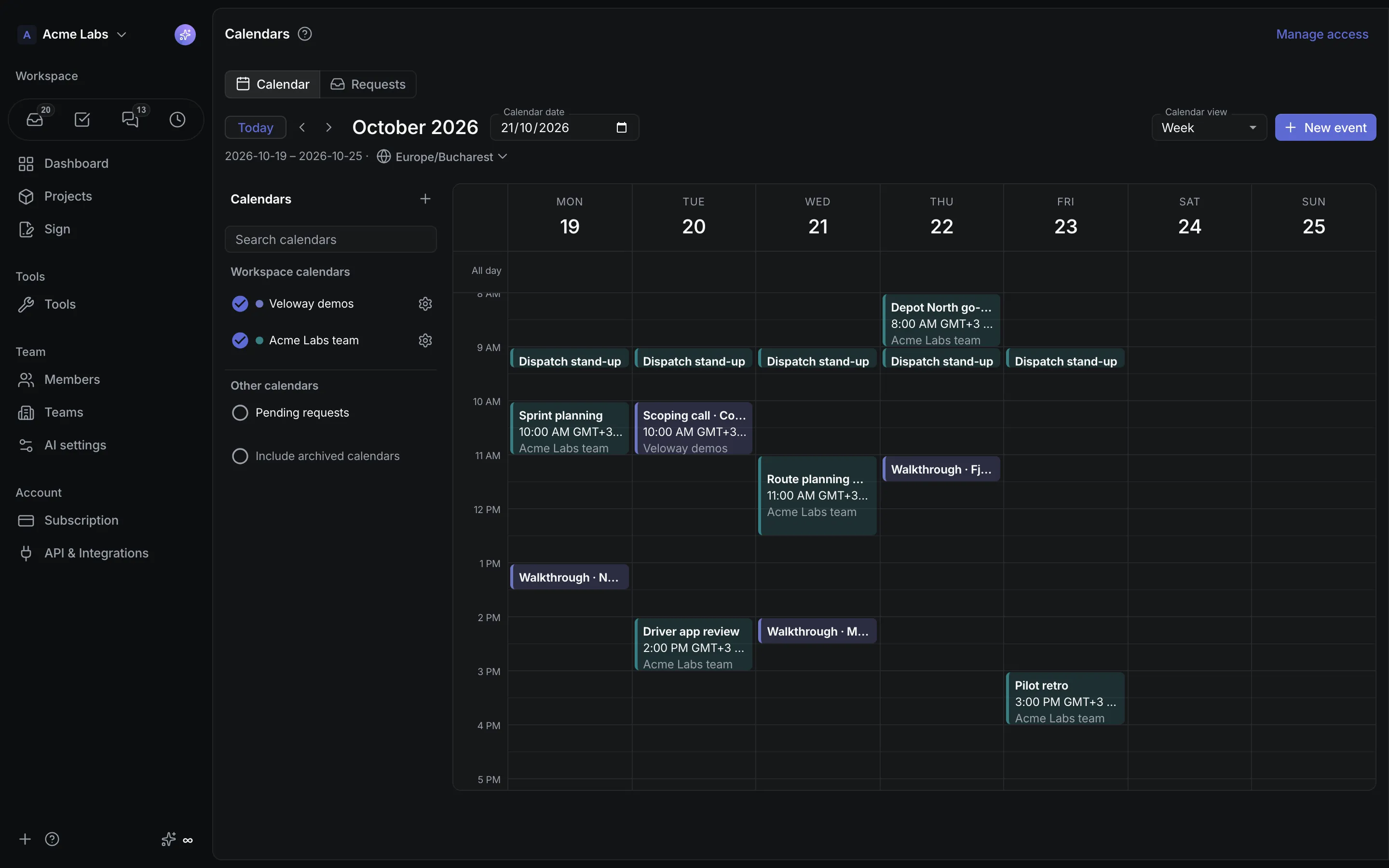Open the help icon at sidebar bottom

coord(52,839)
